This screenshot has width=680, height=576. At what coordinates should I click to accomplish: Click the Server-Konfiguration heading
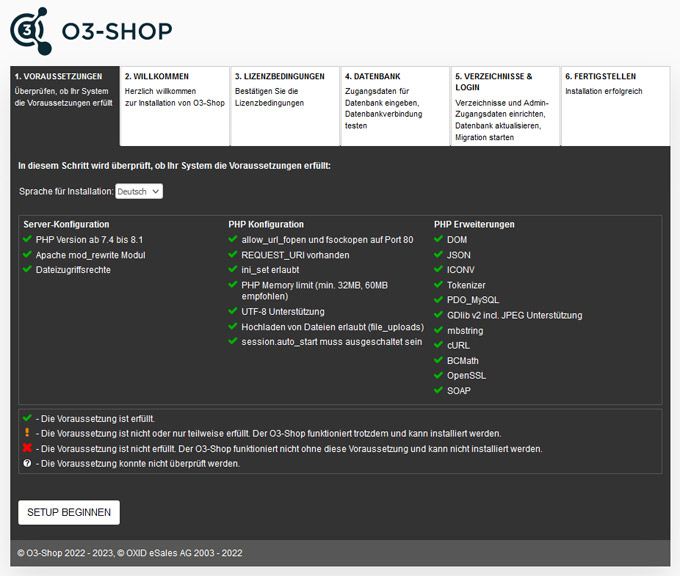pos(66,224)
